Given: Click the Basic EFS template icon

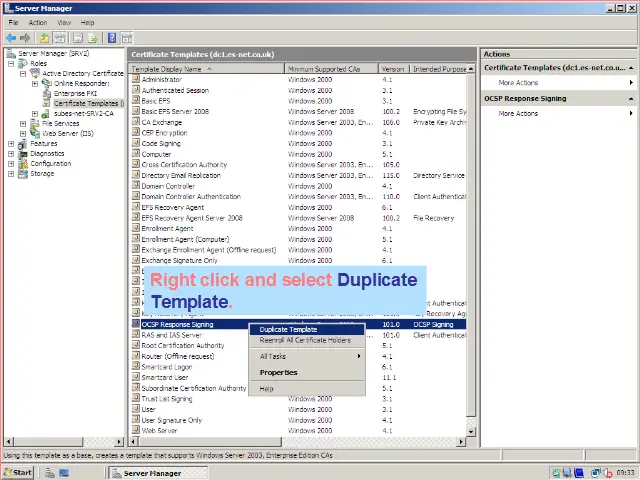Looking at the screenshot, I should pyautogui.click(x=136, y=100).
